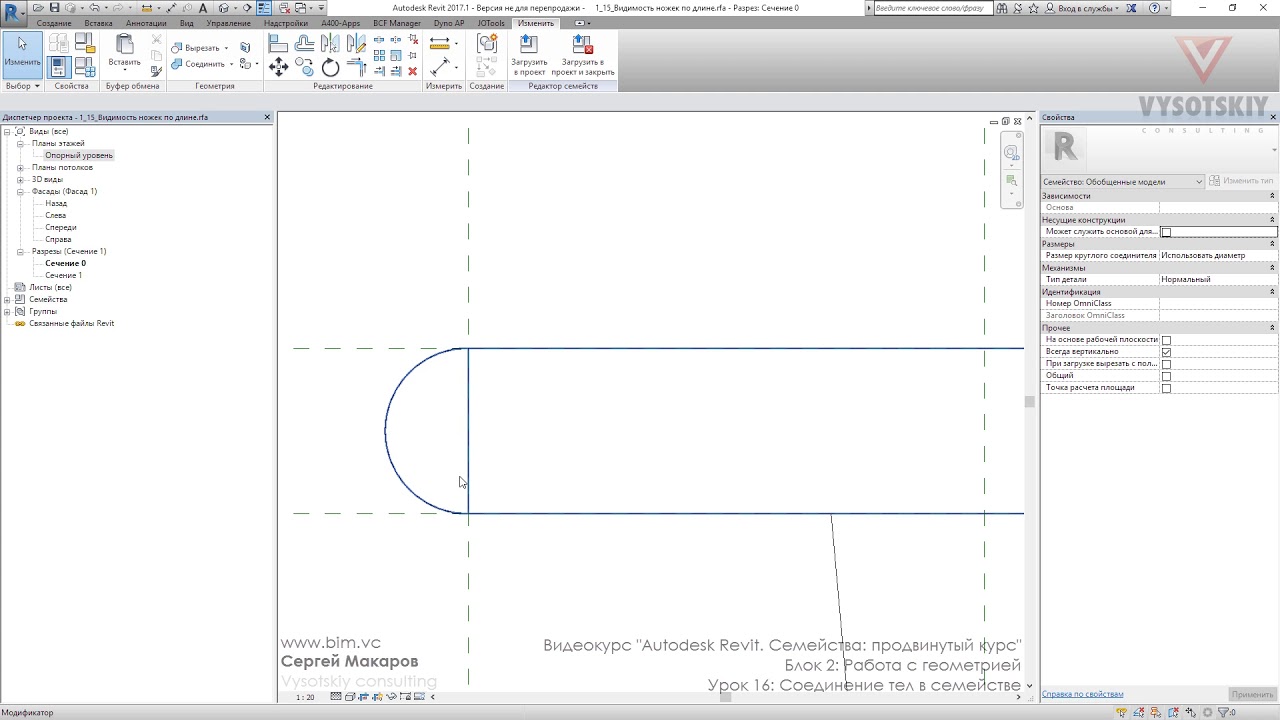Open the 'Семейство: Обобщенные модели' dropdown
The width and height of the screenshot is (1280, 720).
1122,182
